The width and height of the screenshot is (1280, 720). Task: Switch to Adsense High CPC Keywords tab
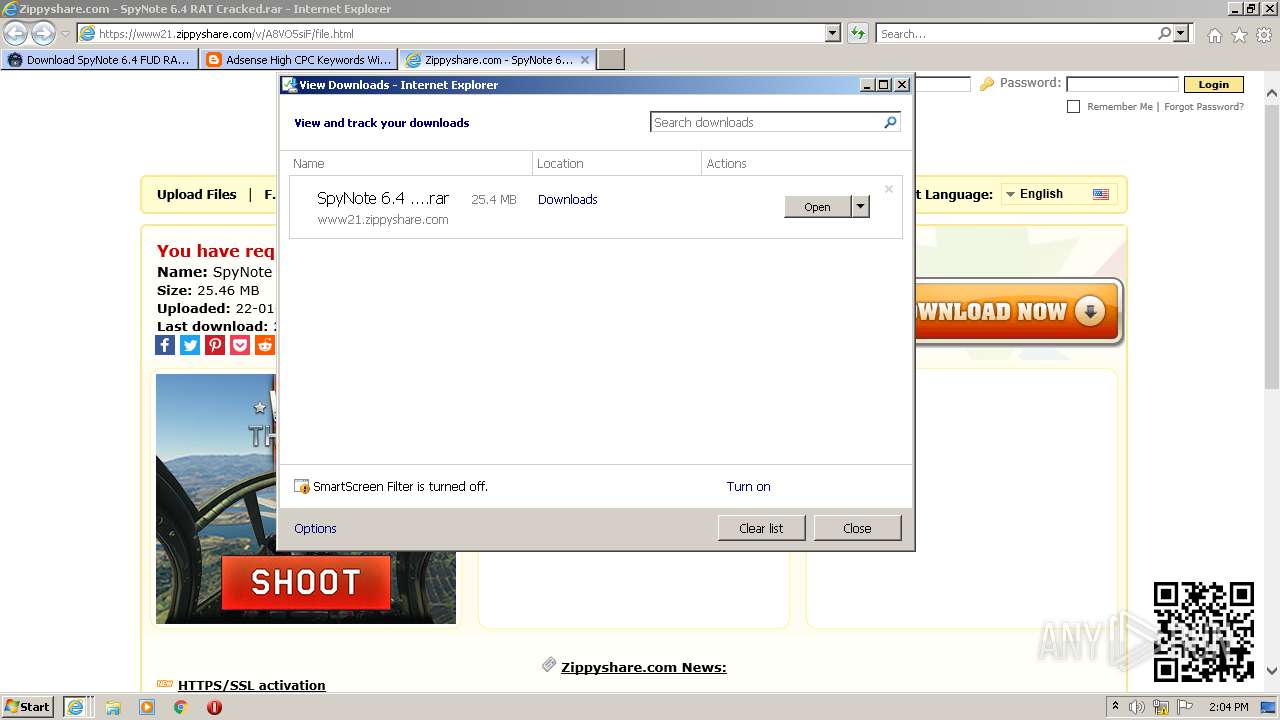pyautogui.click(x=298, y=60)
